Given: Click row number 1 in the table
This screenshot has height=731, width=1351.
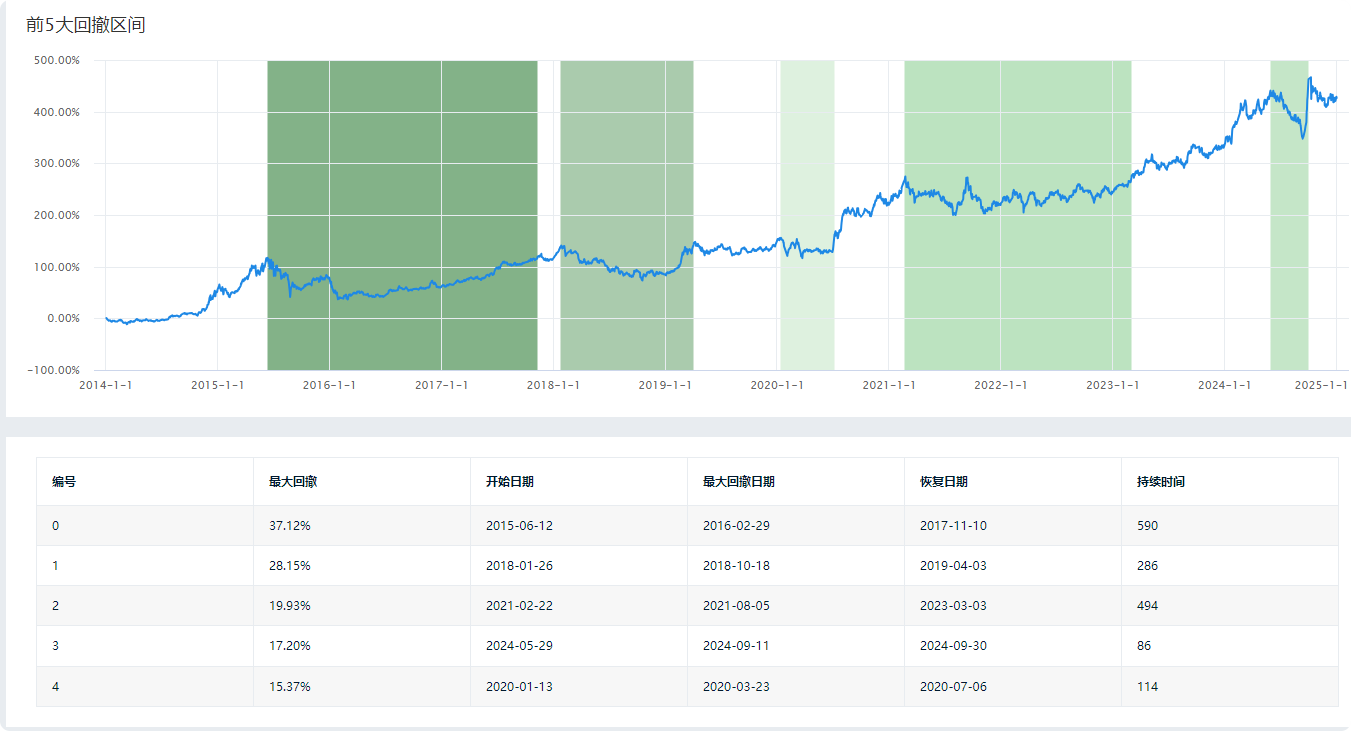Looking at the screenshot, I should pos(56,566).
